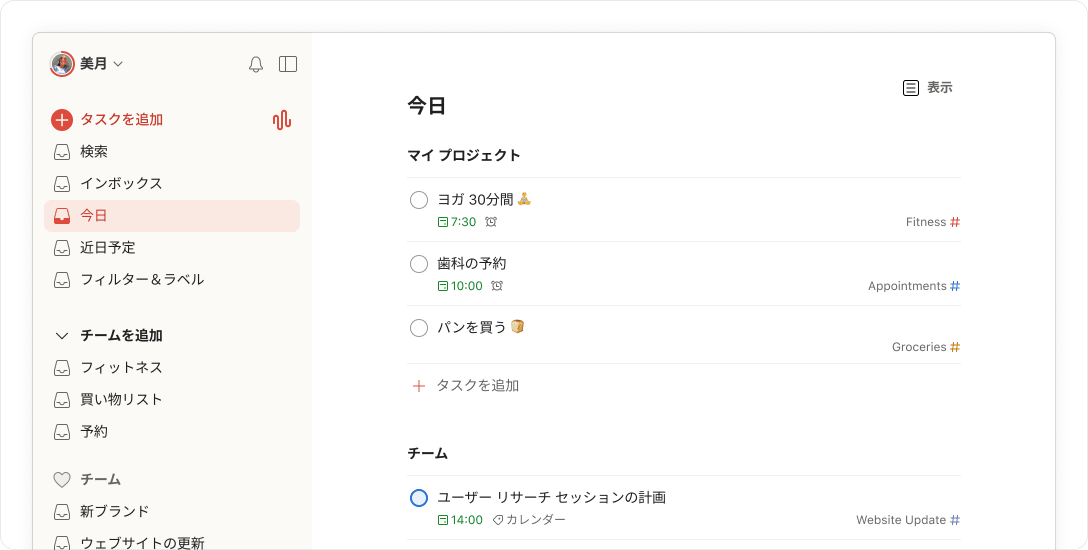Open 近日予定 view in the sidebar
Viewport: 1088px width, 550px height.
tap(108, 248)
